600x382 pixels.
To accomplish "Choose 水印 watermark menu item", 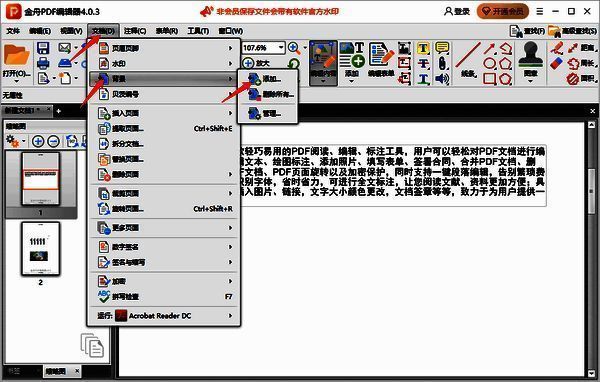I will point(165,64).
